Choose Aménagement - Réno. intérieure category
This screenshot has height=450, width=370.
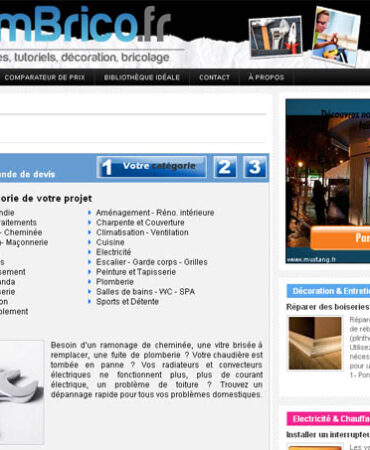155,213
